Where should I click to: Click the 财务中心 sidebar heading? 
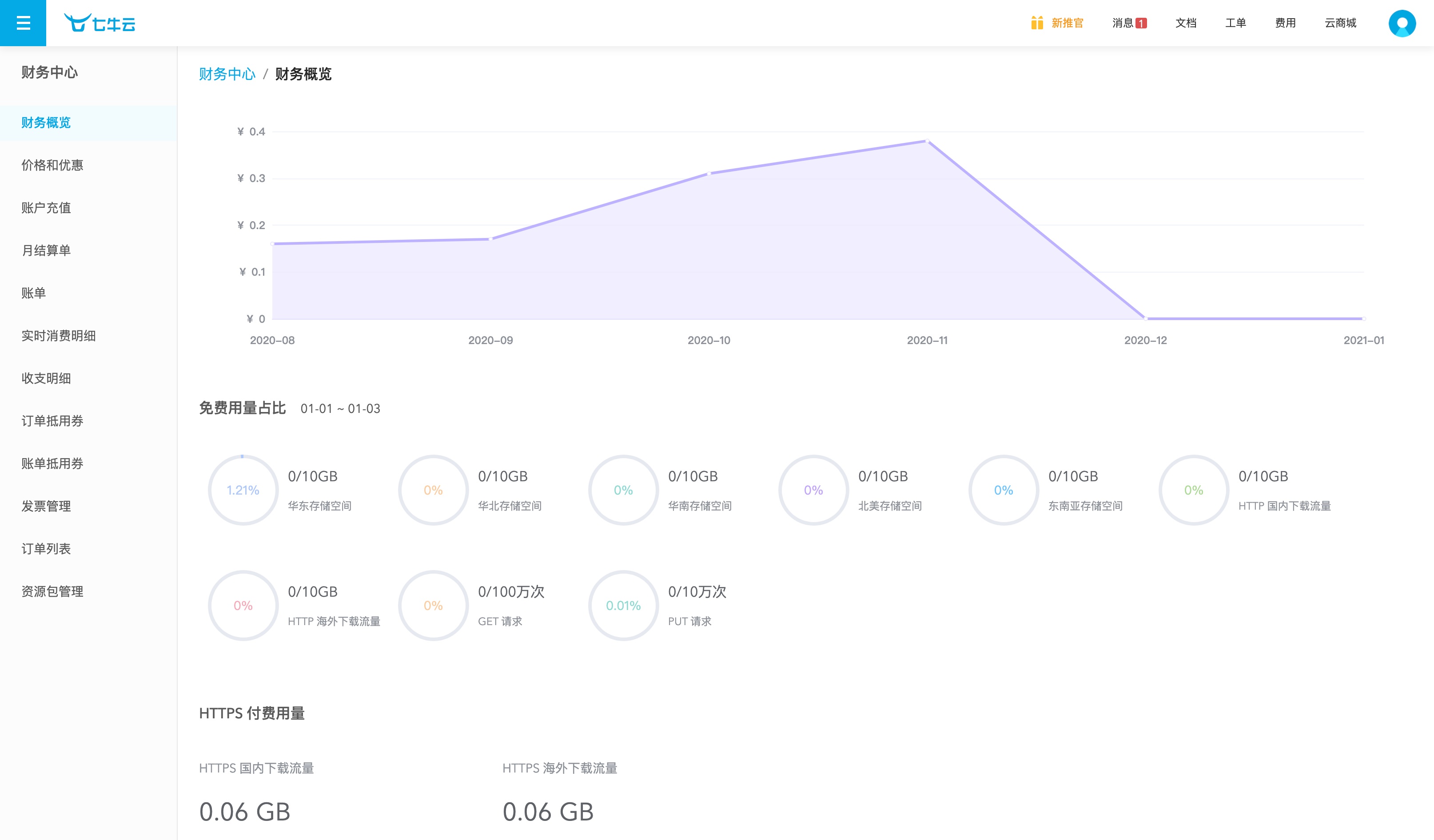[x=49, y=72]
